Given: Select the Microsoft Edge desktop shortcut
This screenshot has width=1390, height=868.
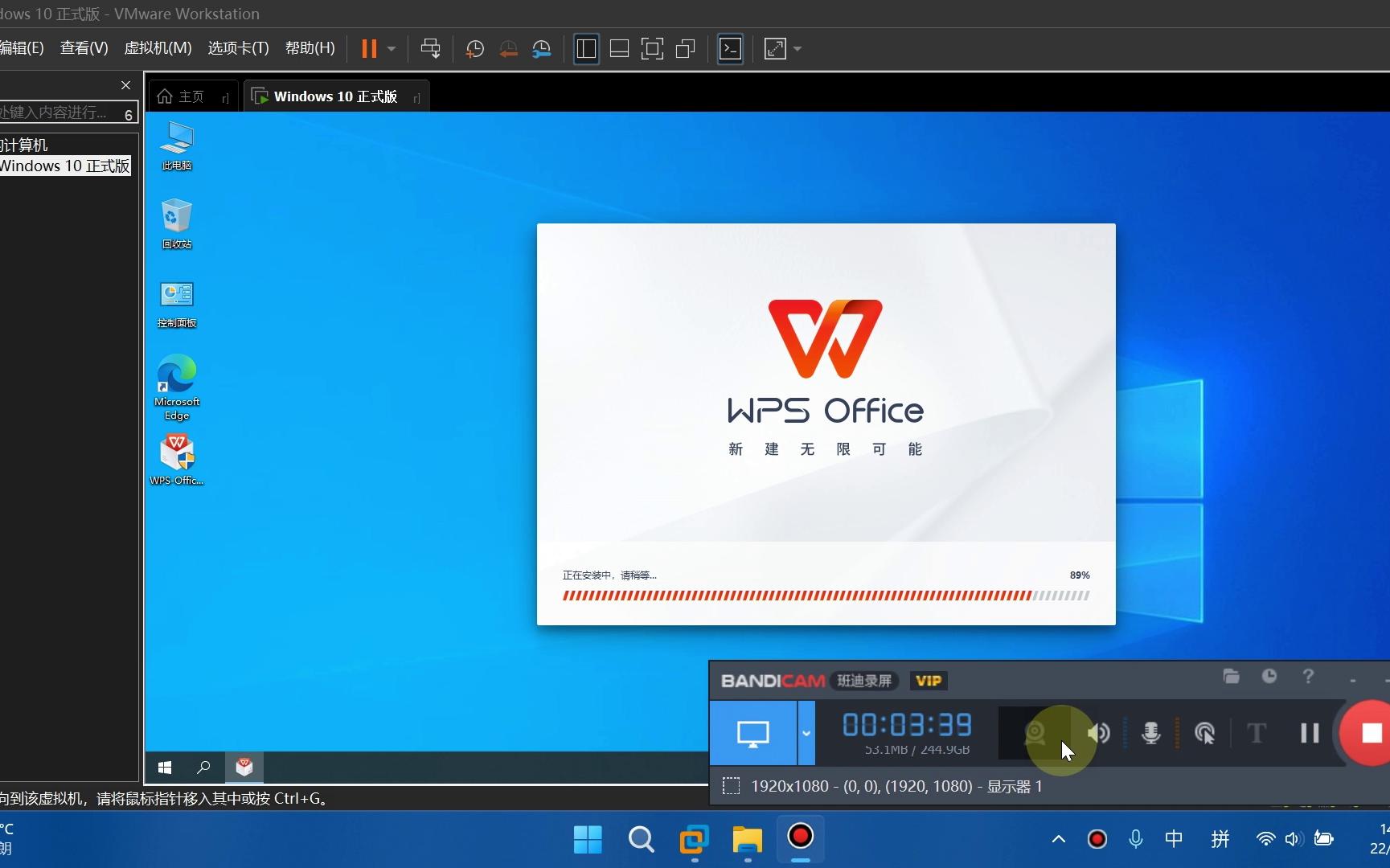Looking at the screenshot, I should pyautogui.click(x=177, y=387).
